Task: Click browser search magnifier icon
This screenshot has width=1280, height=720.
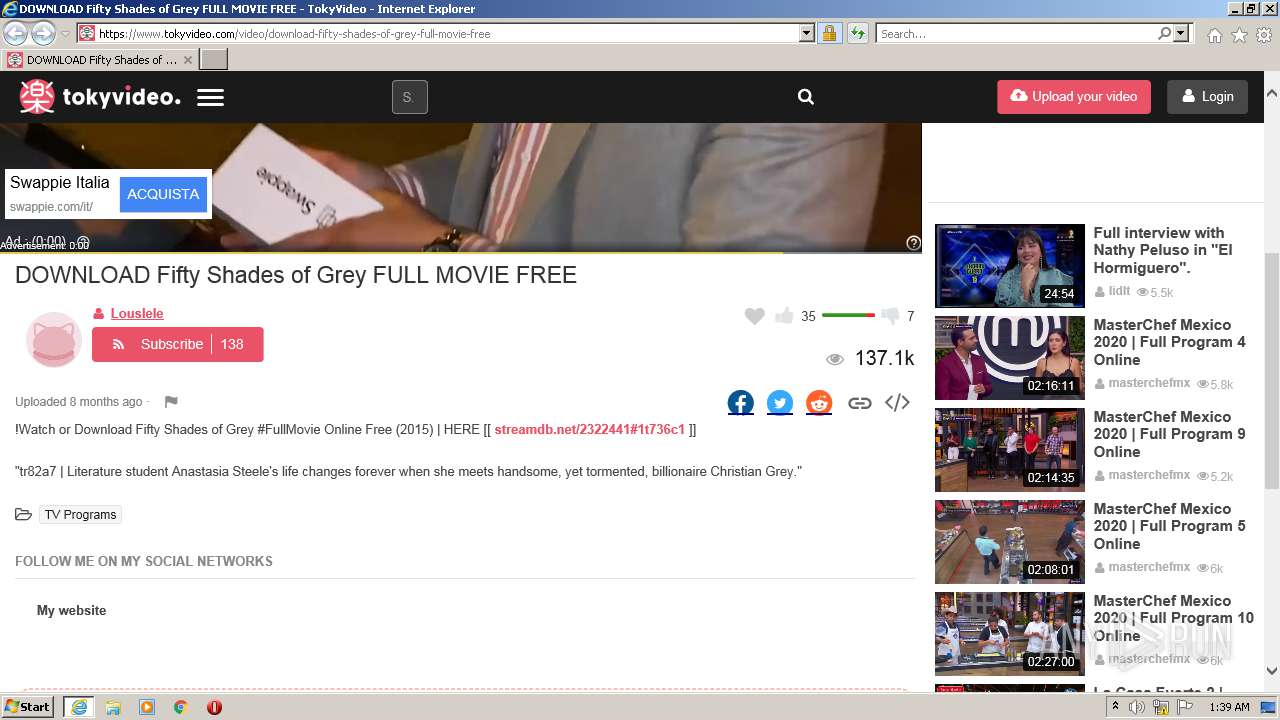Action: pyautogui.click(x=1164, y=33)
